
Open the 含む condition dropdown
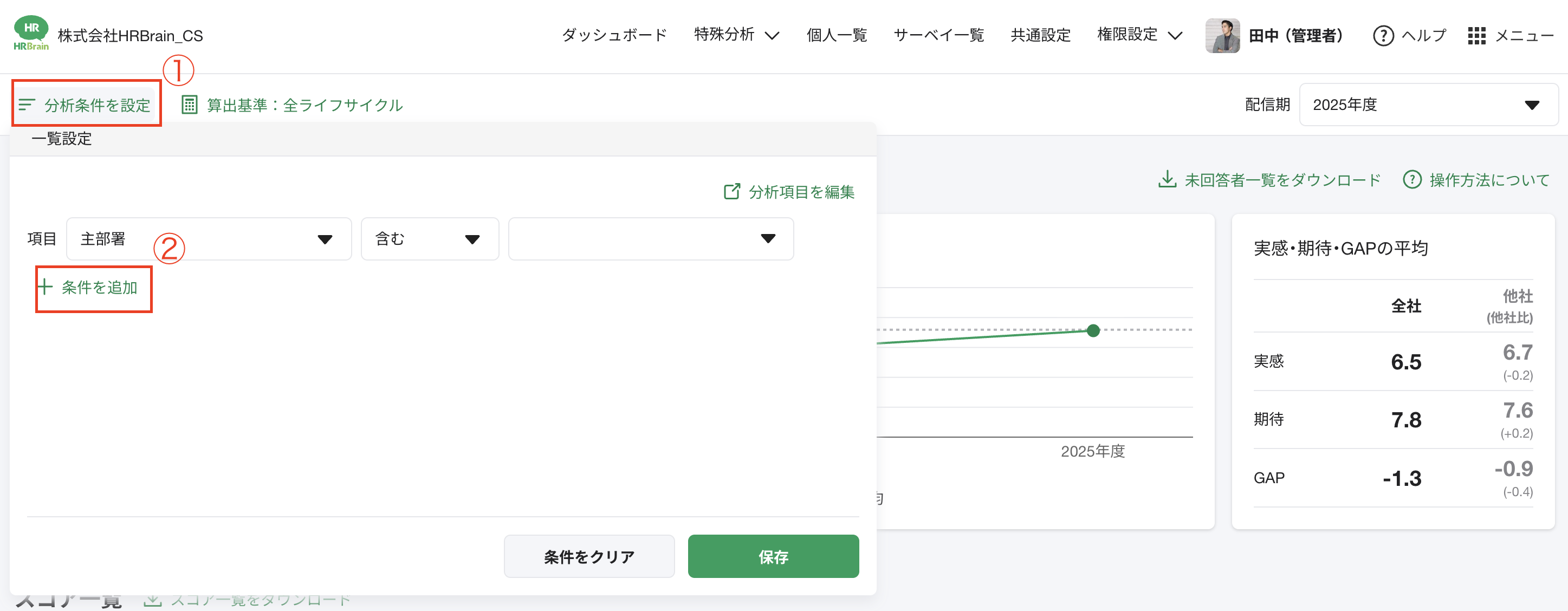click(x=473, y=238)
